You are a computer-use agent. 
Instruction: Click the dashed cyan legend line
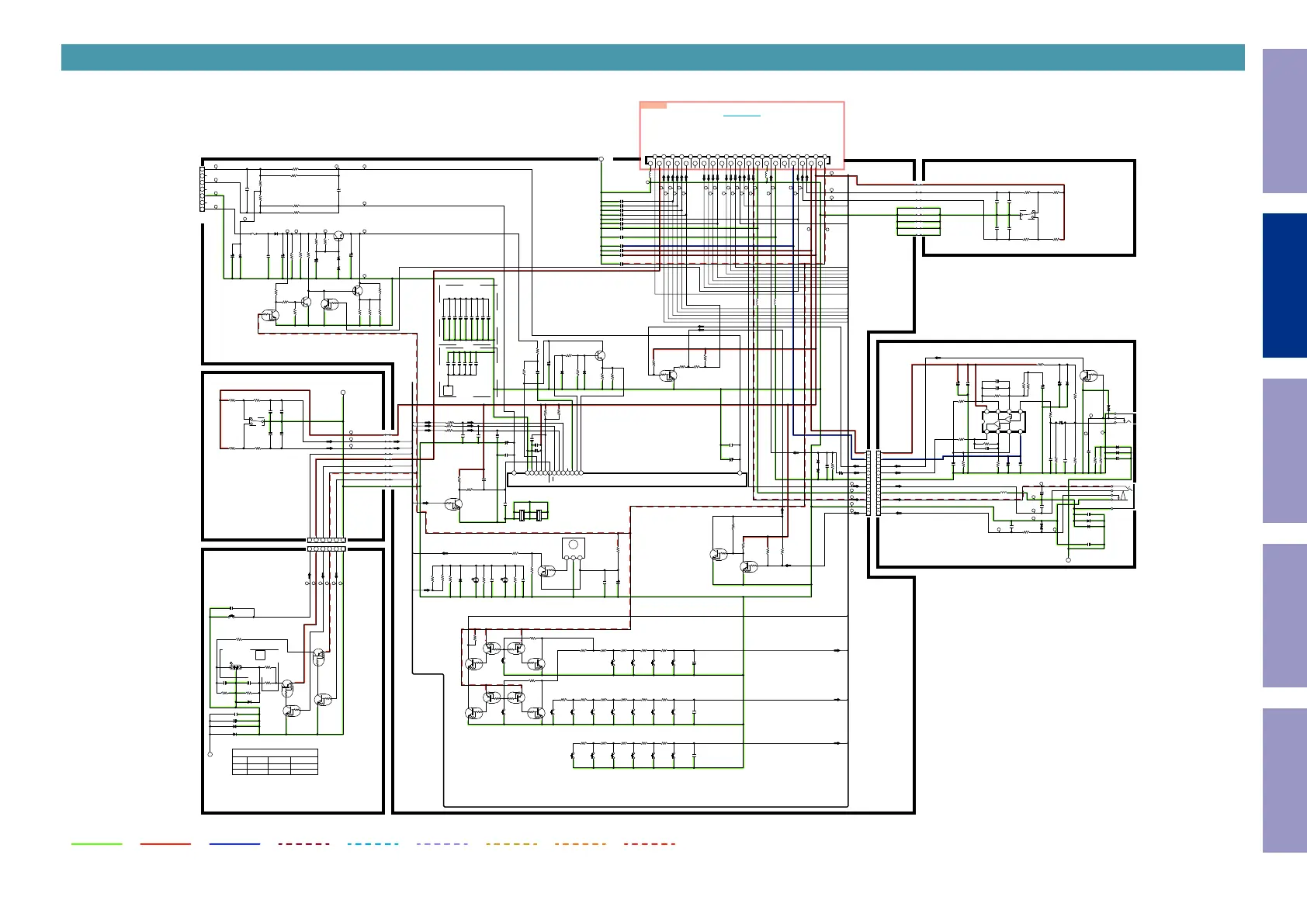pyautogui.click(x=373, y=843)
